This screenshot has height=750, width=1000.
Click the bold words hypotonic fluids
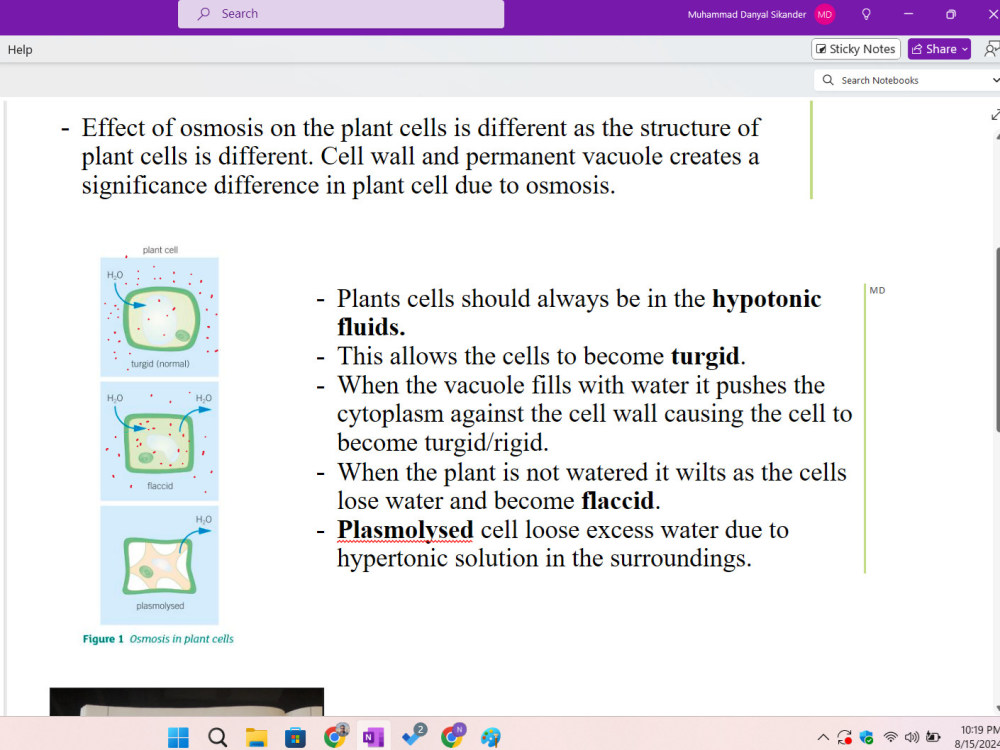click(579, 312)
